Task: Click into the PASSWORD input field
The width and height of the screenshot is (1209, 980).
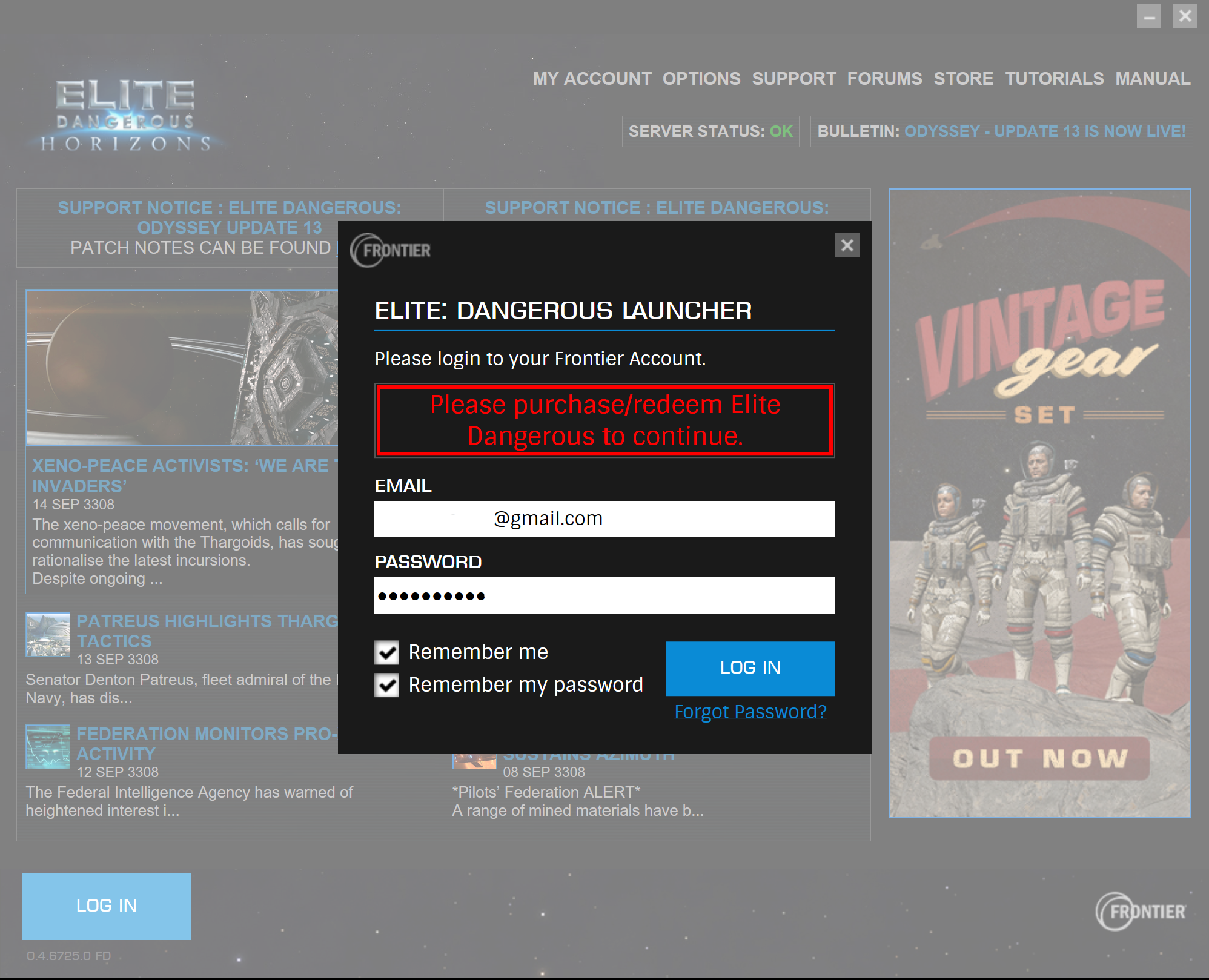Action: (604, 595)
